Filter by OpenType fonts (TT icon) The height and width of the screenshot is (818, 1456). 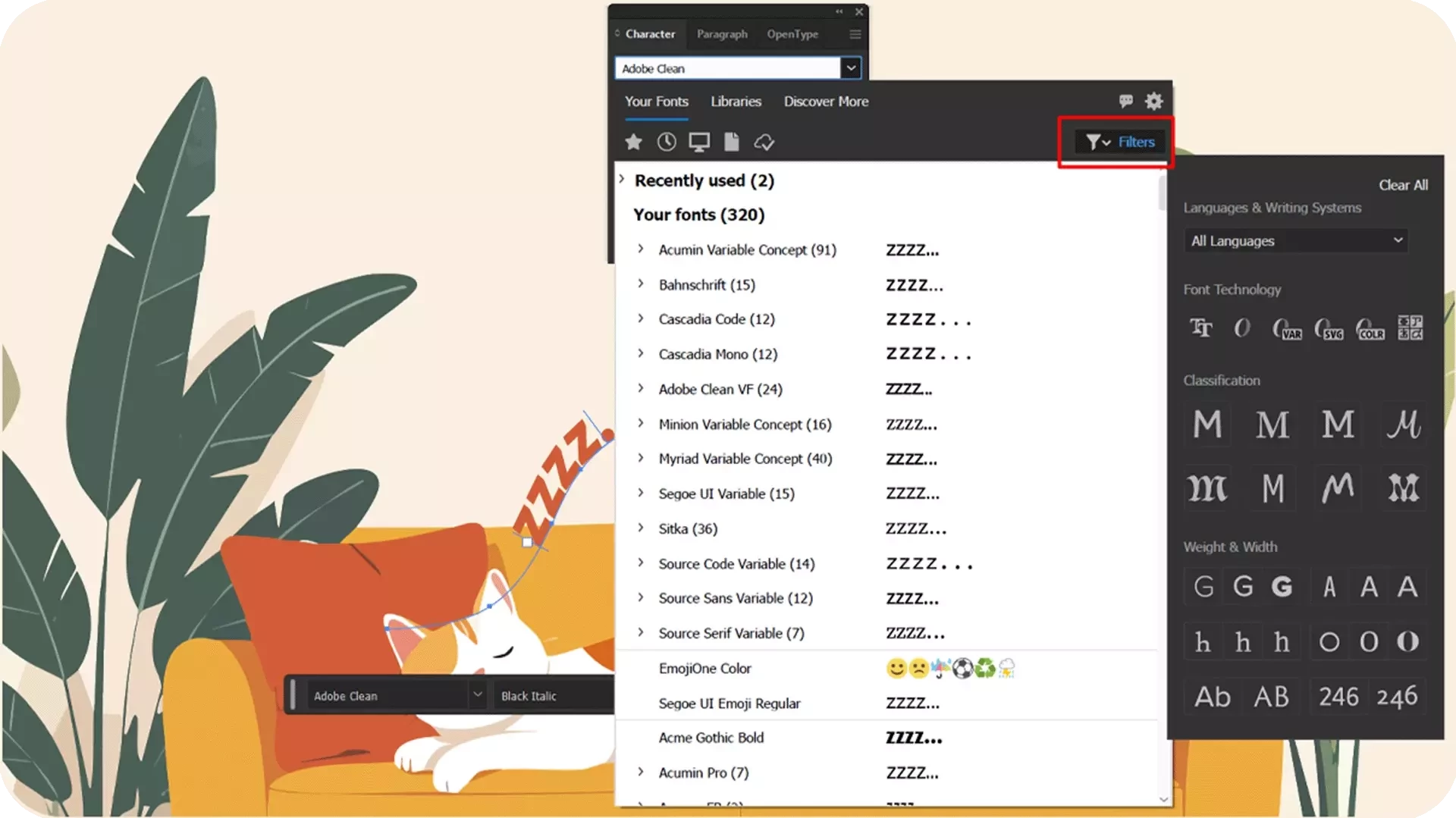1201,328
